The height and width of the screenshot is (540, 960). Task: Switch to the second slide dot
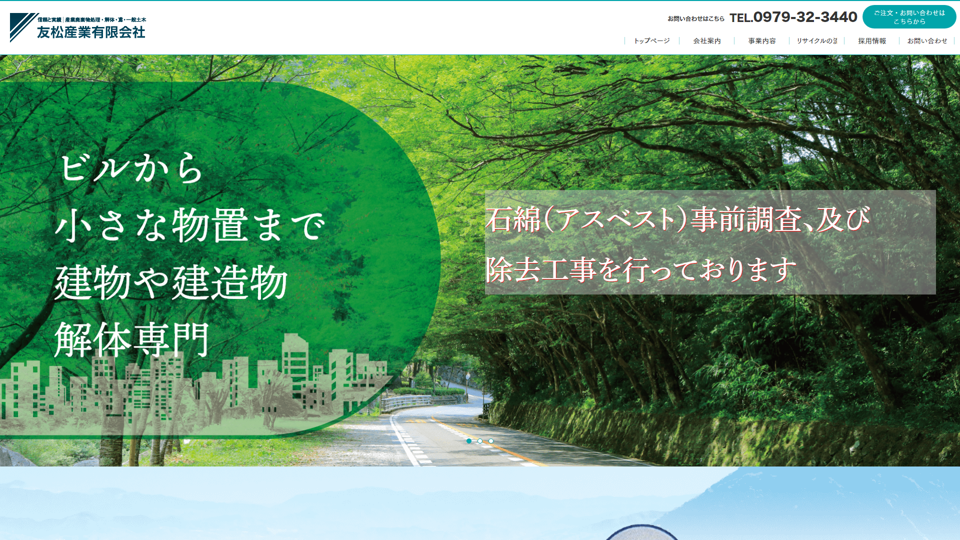click(x=480, y=441)
